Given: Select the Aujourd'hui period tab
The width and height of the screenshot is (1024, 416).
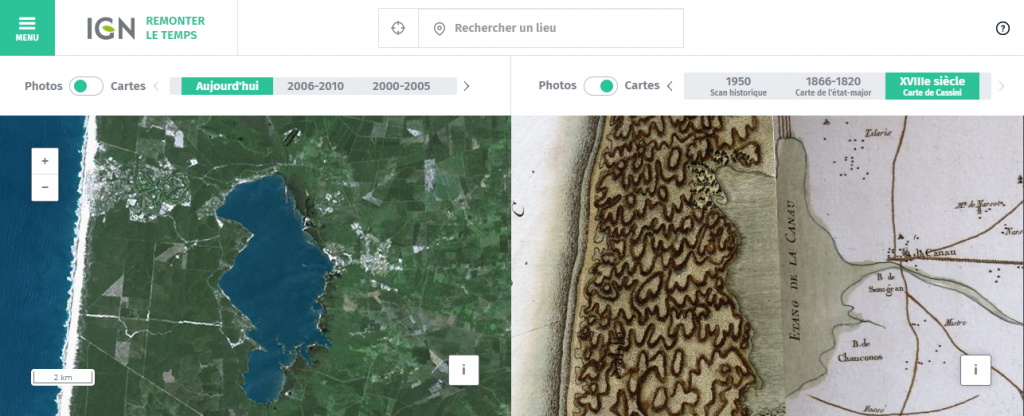Looking at the screenshot, I should [x=227, y=86].
